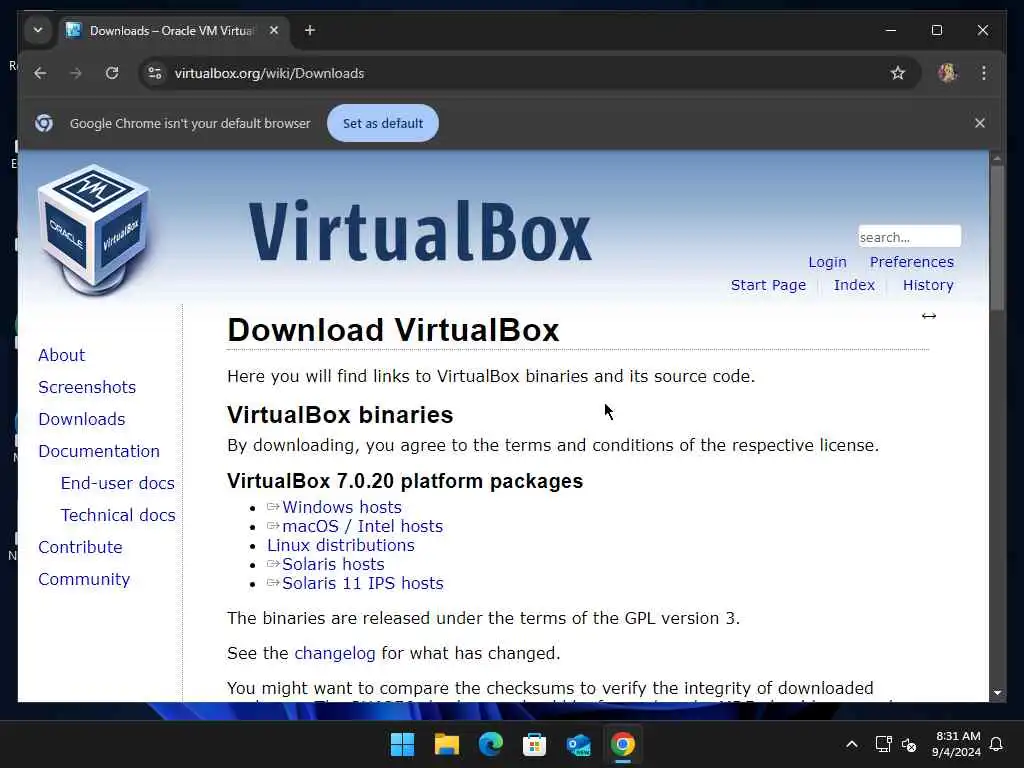Open Contribute in sidebar
Screen dimensions: 1024x768
point(80,547)
